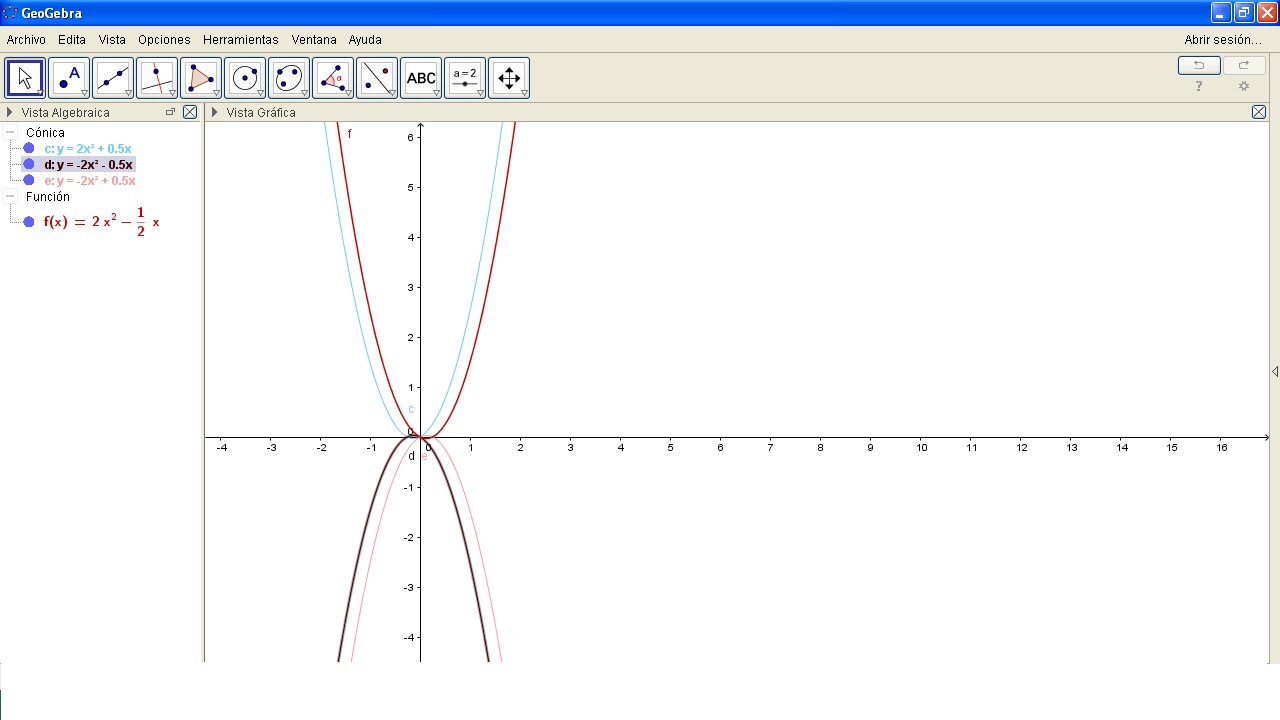Click the Undo button
The image size is (1280, 720).
click(1199, 65)
